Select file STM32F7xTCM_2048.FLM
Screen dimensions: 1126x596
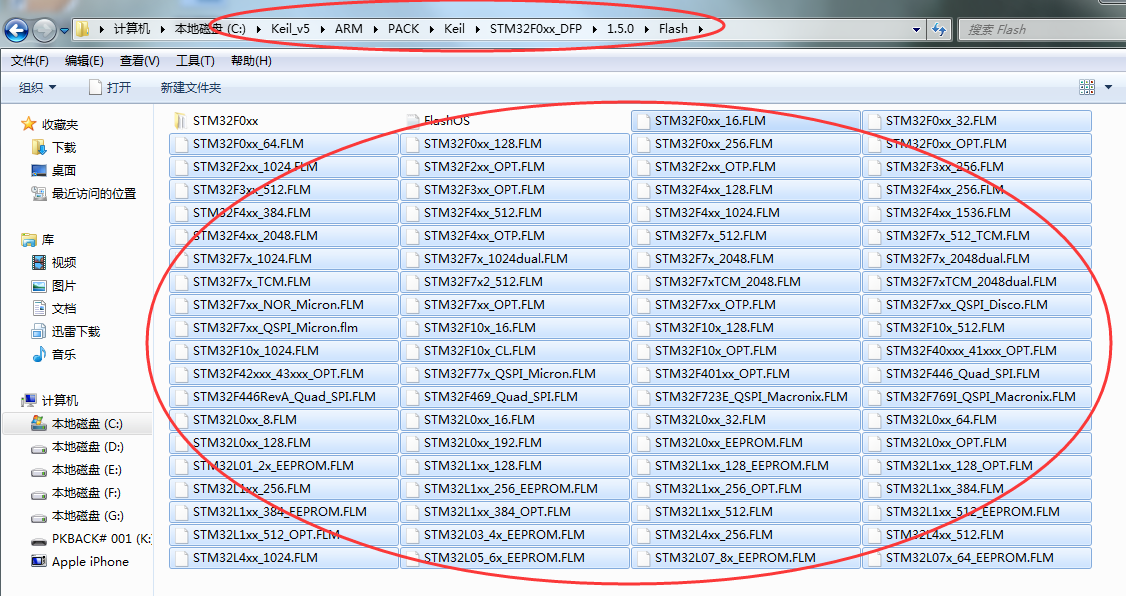pyautogui.click(x=746, y=281)
